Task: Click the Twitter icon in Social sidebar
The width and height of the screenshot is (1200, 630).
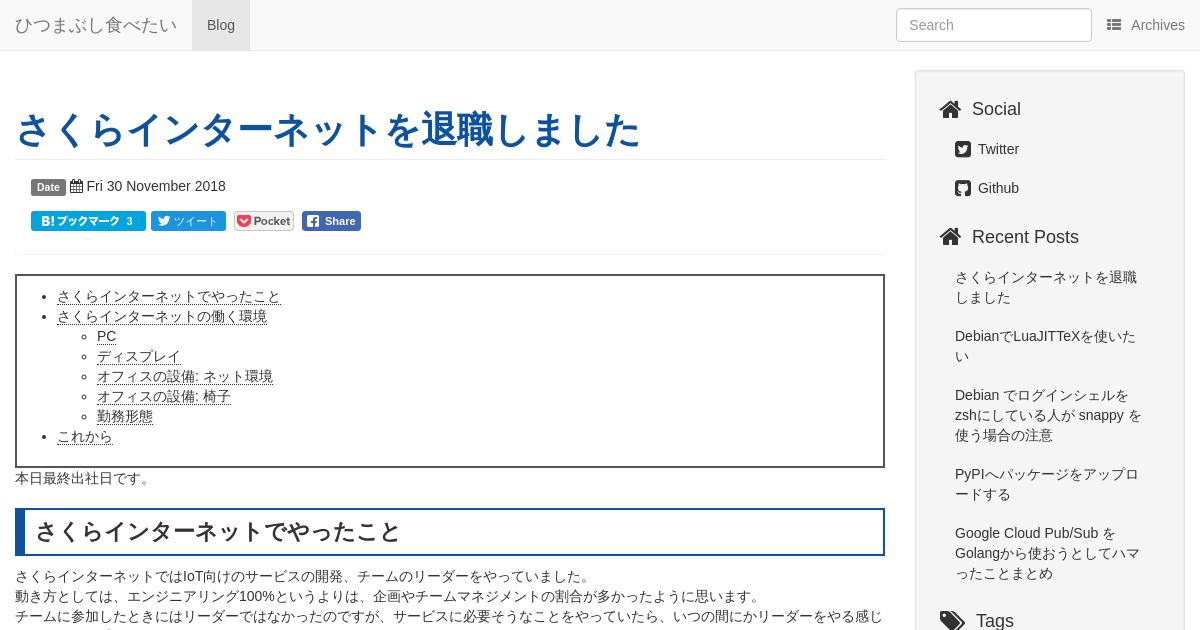Action: 963,149
